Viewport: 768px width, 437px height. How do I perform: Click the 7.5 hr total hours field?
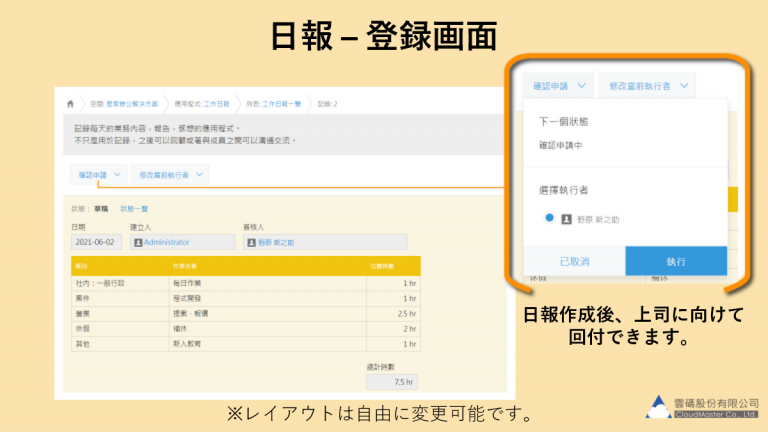(391, 381)
